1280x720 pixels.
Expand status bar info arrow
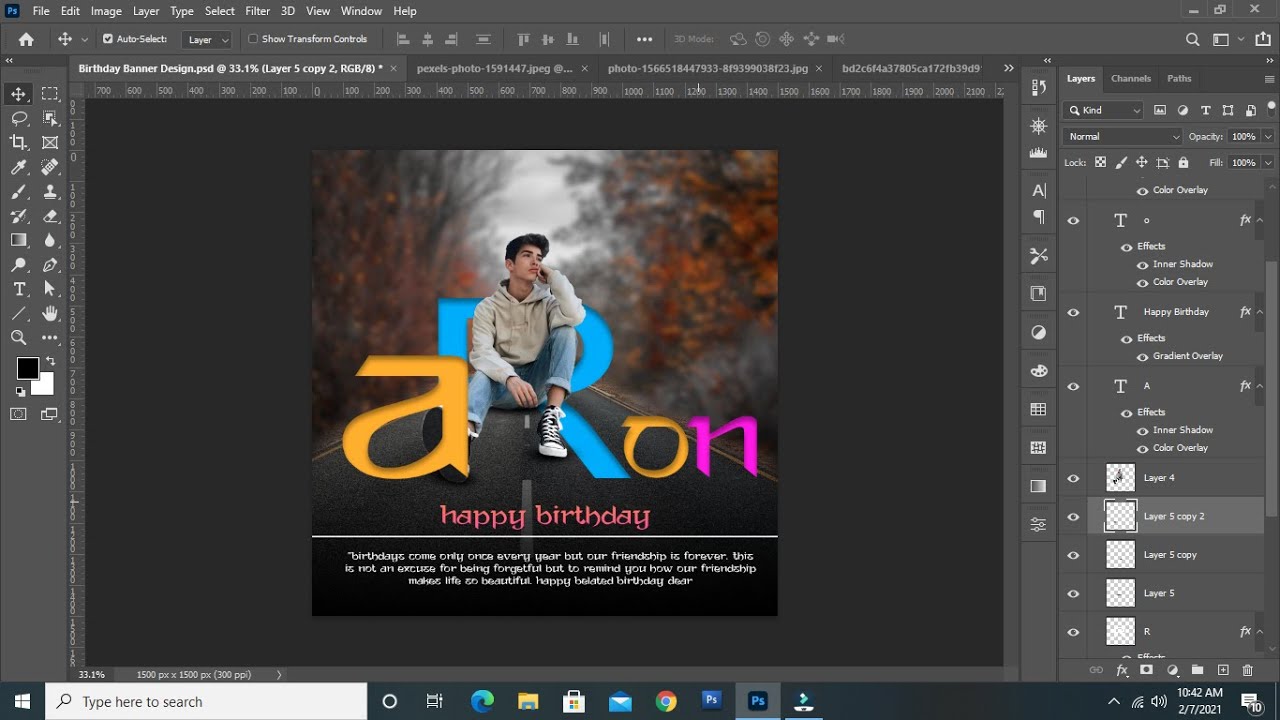[279, 675]
